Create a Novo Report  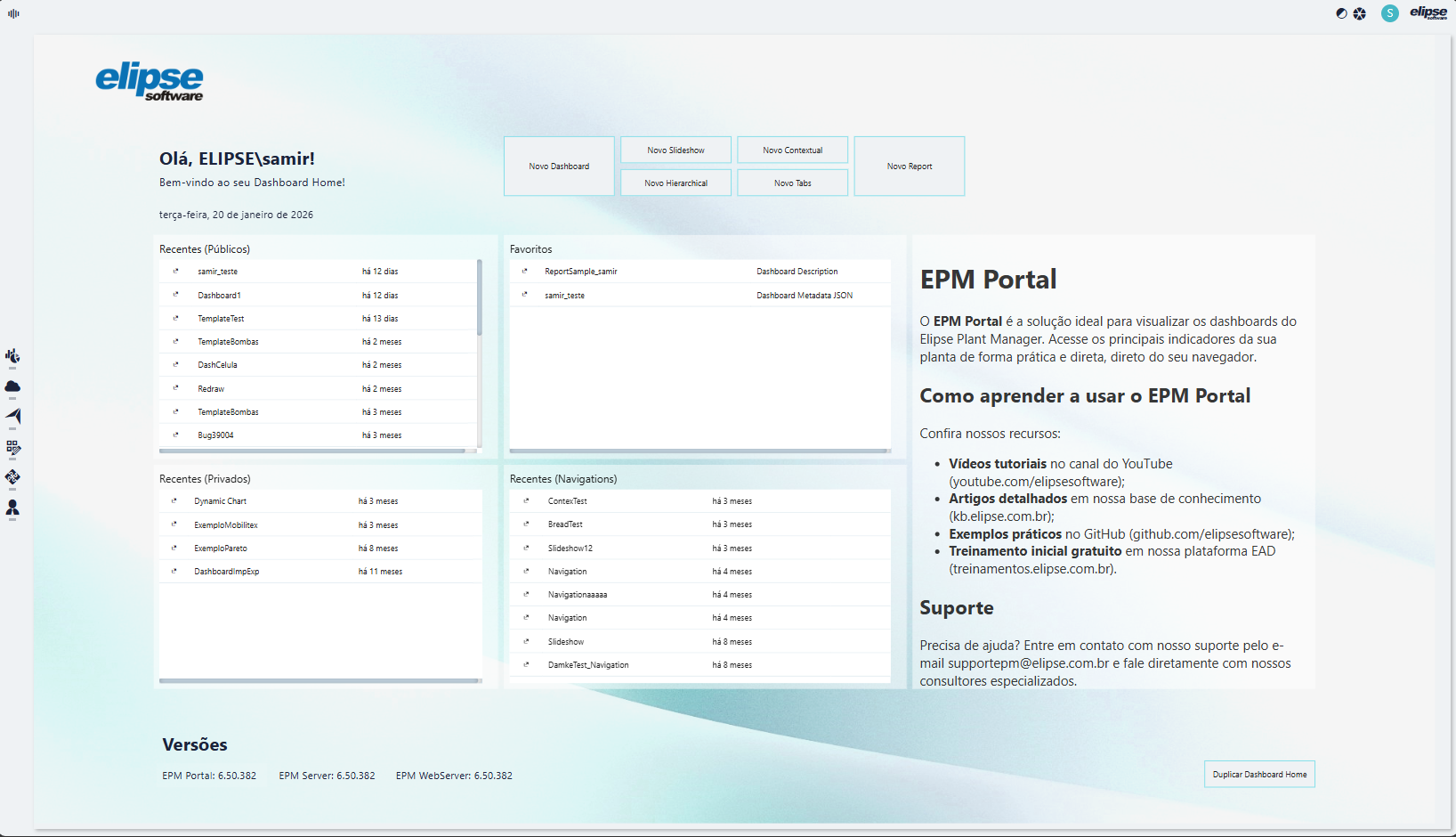click(909, 167)
